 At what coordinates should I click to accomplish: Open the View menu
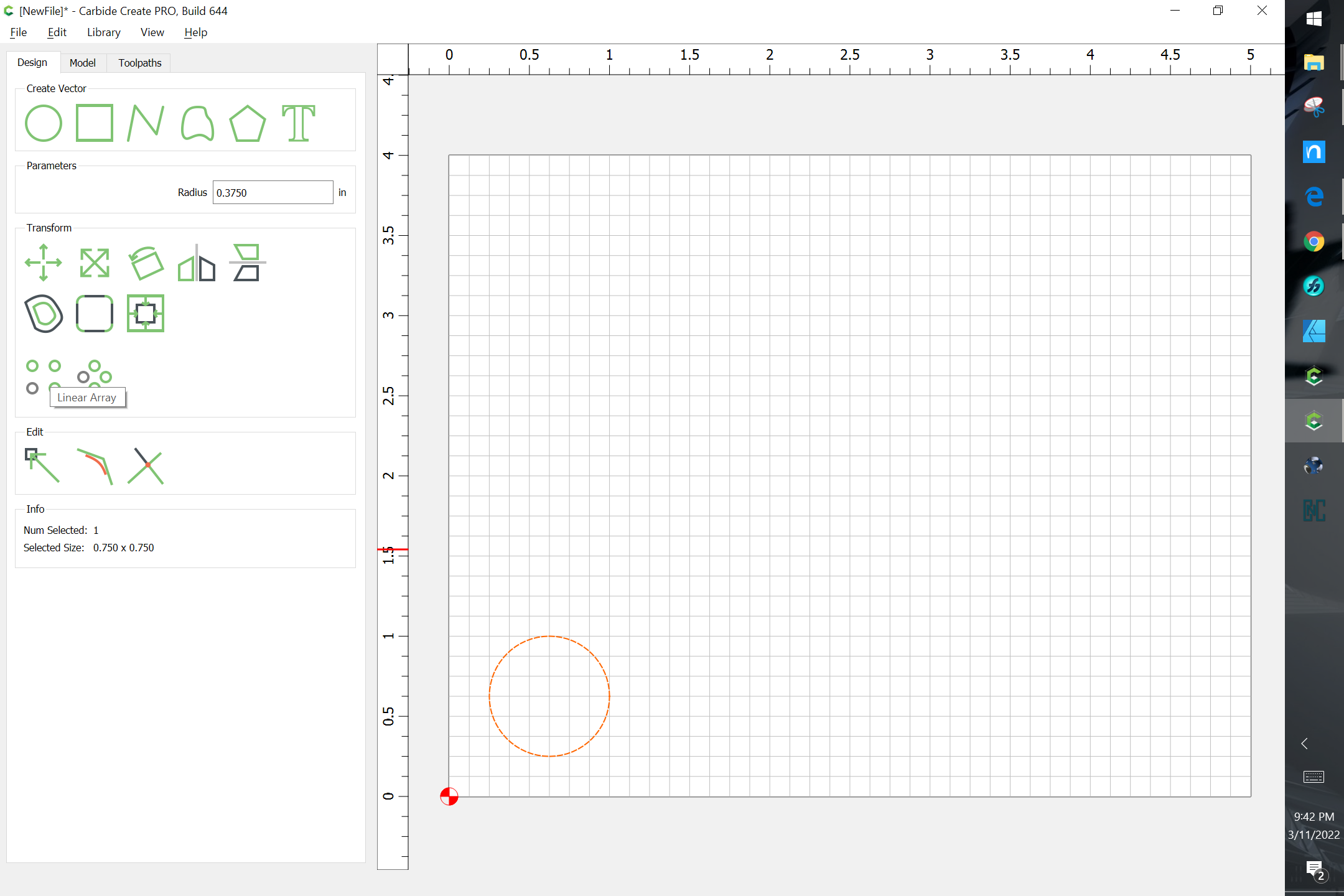tap(152, 32)
